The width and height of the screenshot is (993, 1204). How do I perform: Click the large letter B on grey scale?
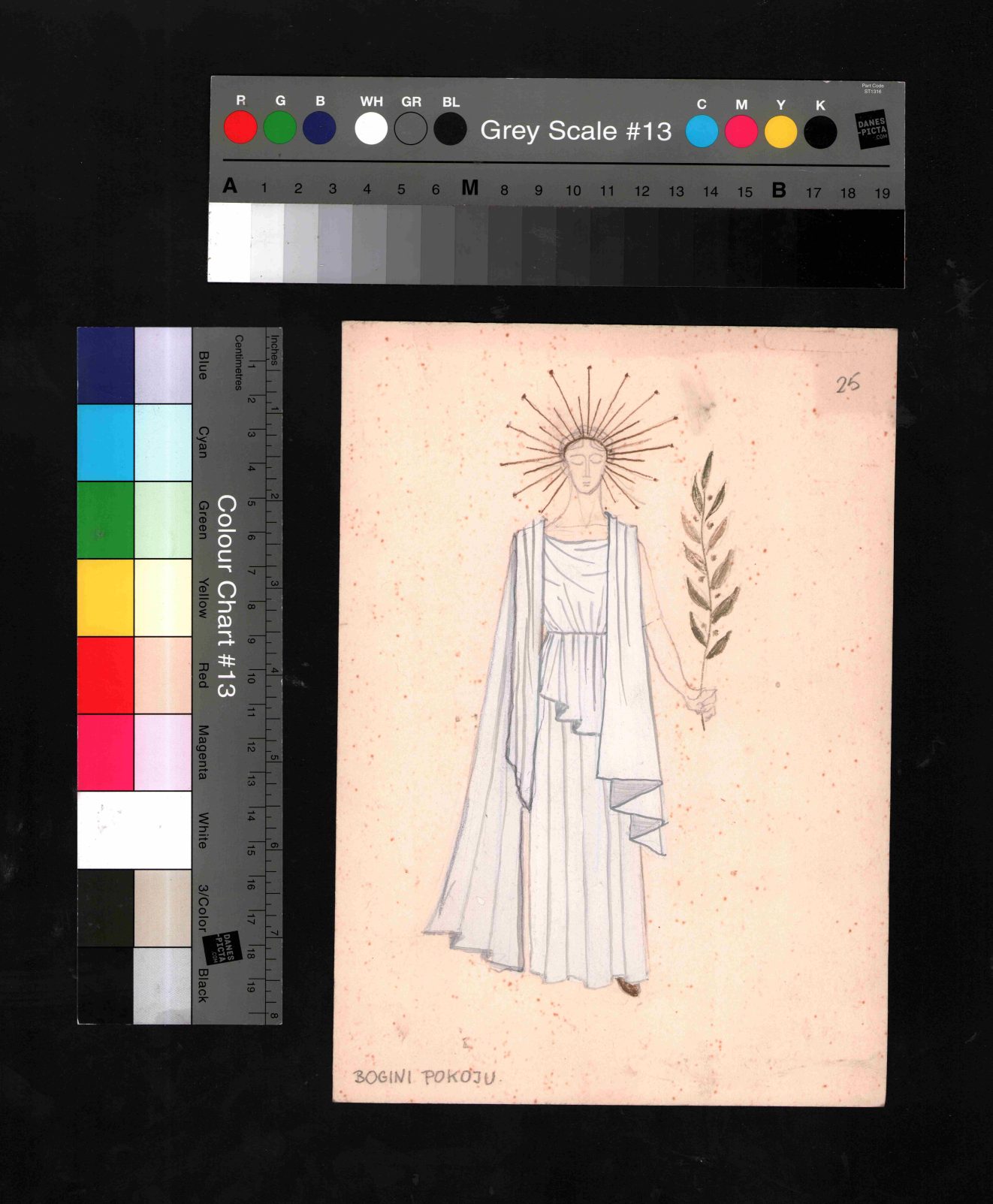pyautogui.click(x=779, y=191)
